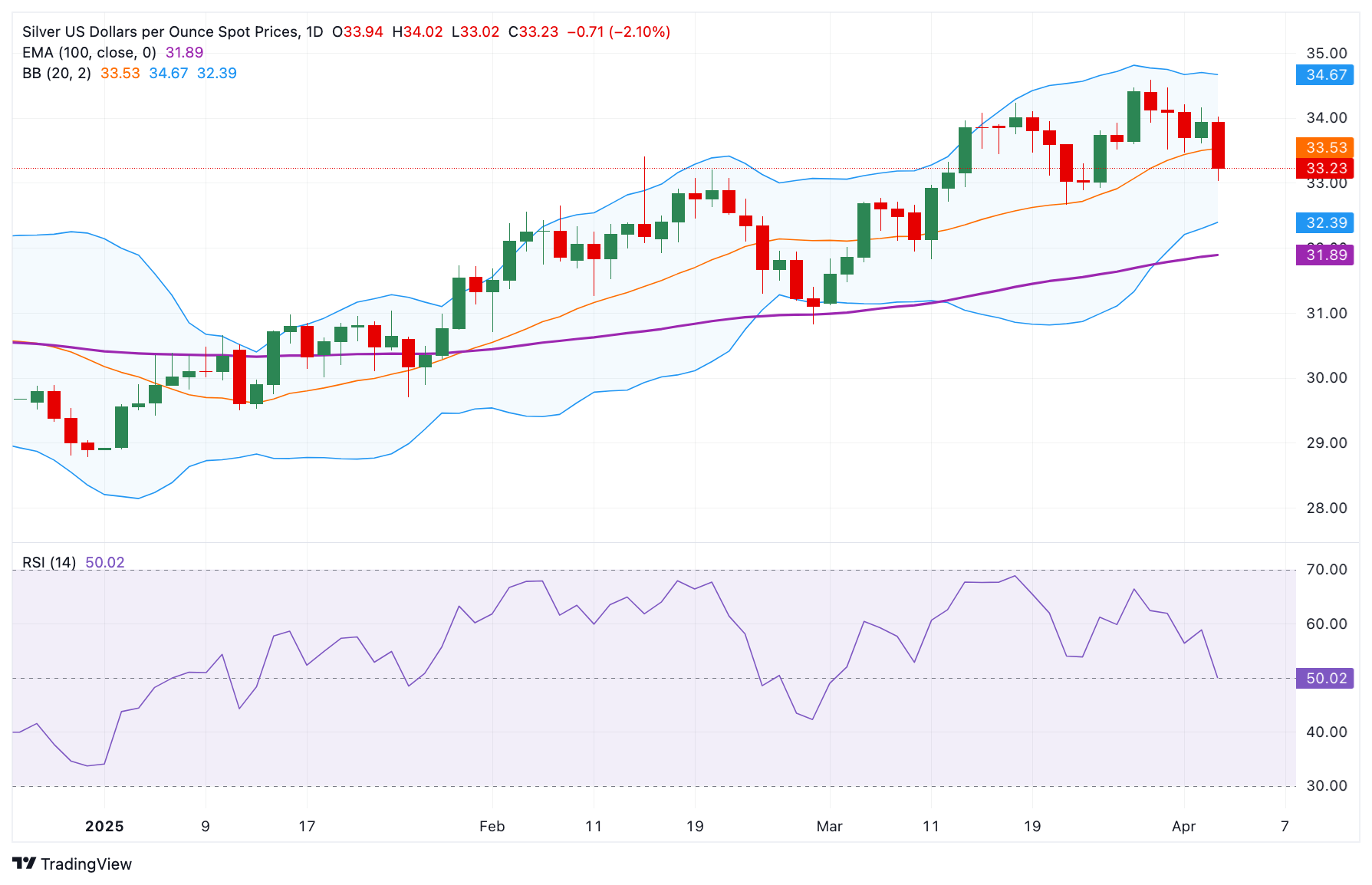Click the 28.00 label on the price axis
Screen dimensions: 1372x885
(1326, 508)
